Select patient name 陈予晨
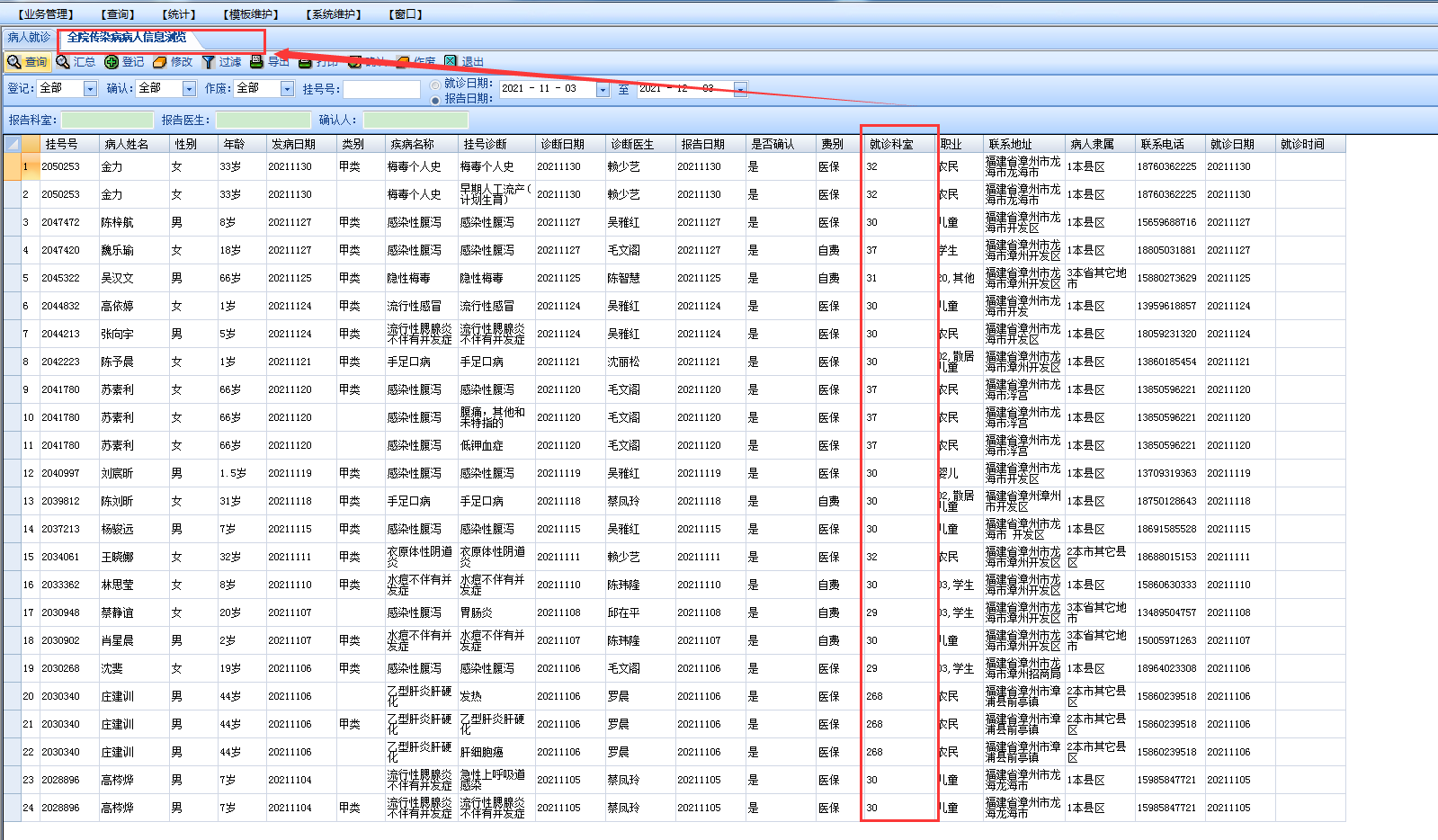Viewport: 1438px width, 840px height. tap(118, 362)
